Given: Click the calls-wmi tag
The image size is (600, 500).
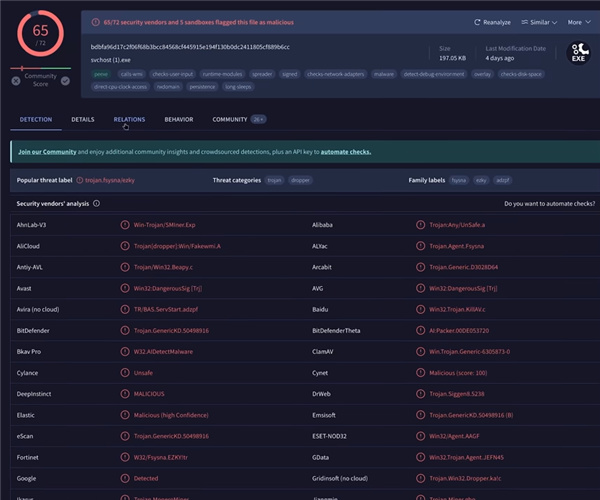Looking at the screenshot, I should tap(132, 74).
